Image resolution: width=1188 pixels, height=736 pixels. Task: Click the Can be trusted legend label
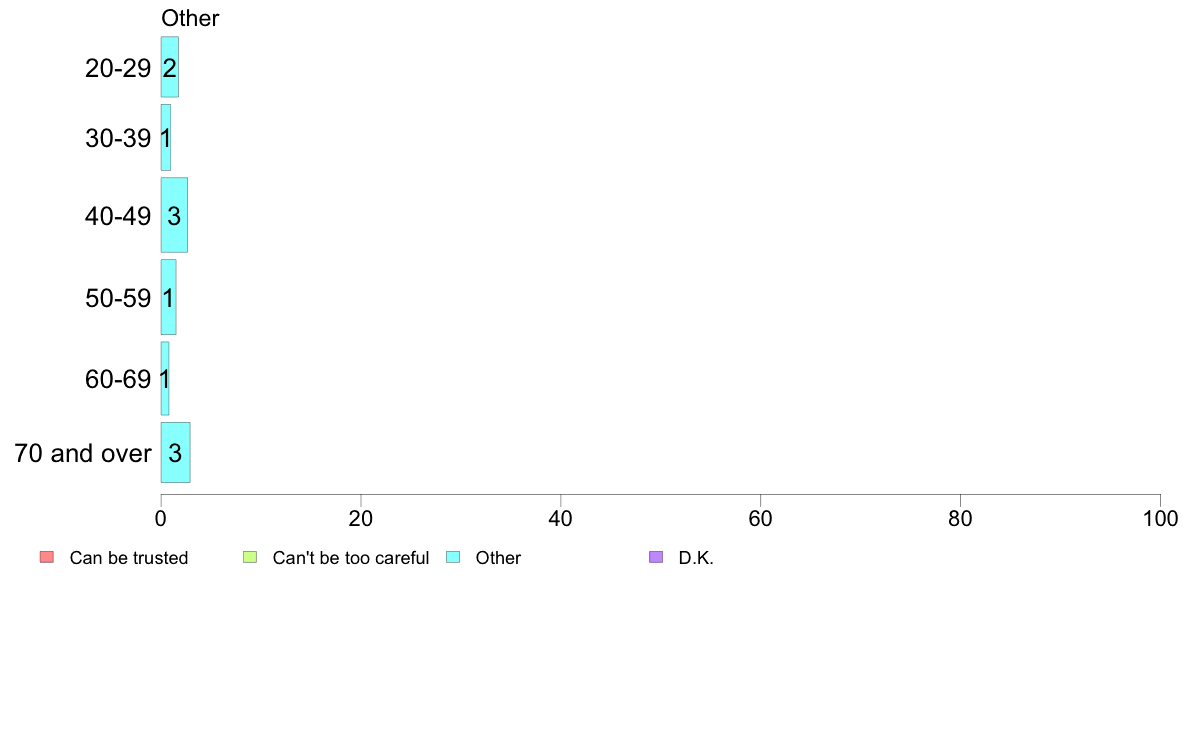129,558
